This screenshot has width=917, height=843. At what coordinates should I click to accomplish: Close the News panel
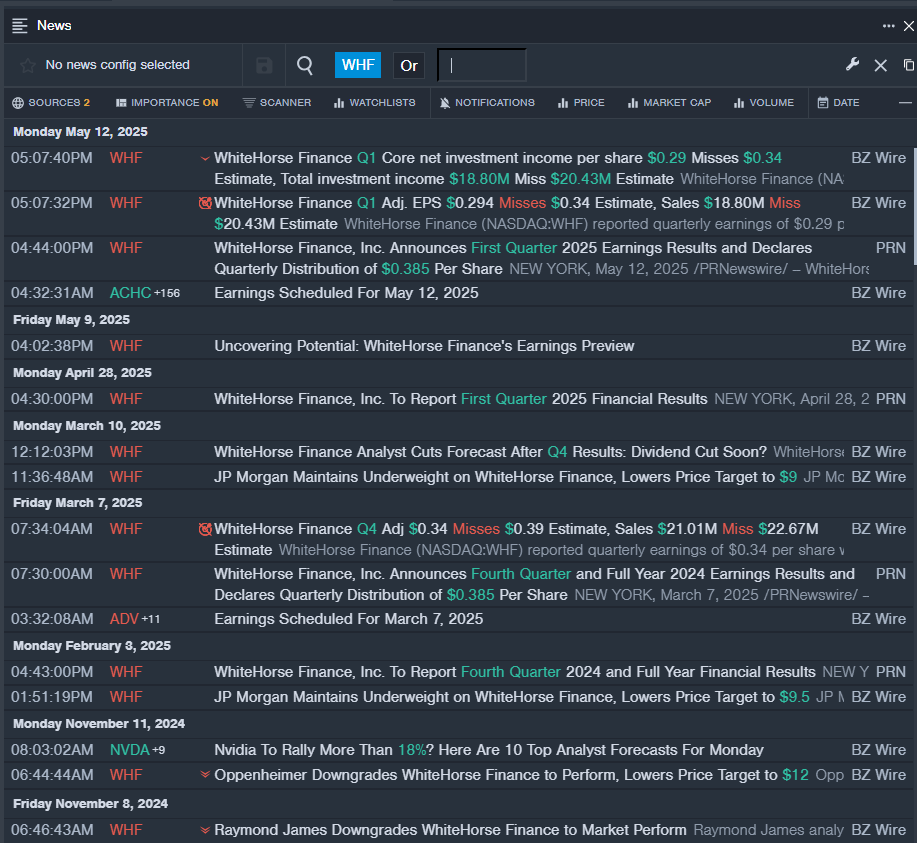pyautogui.click(x=909, y=26)
